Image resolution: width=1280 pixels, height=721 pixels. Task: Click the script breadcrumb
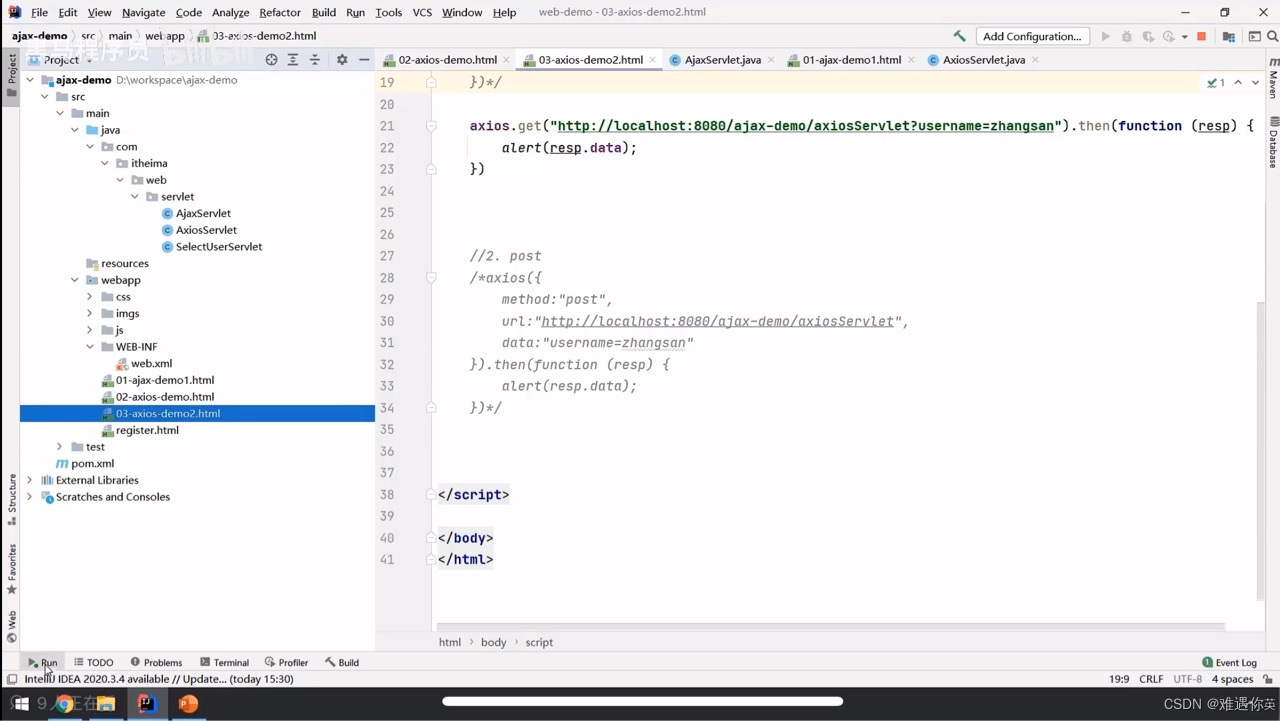click(539, 642)
